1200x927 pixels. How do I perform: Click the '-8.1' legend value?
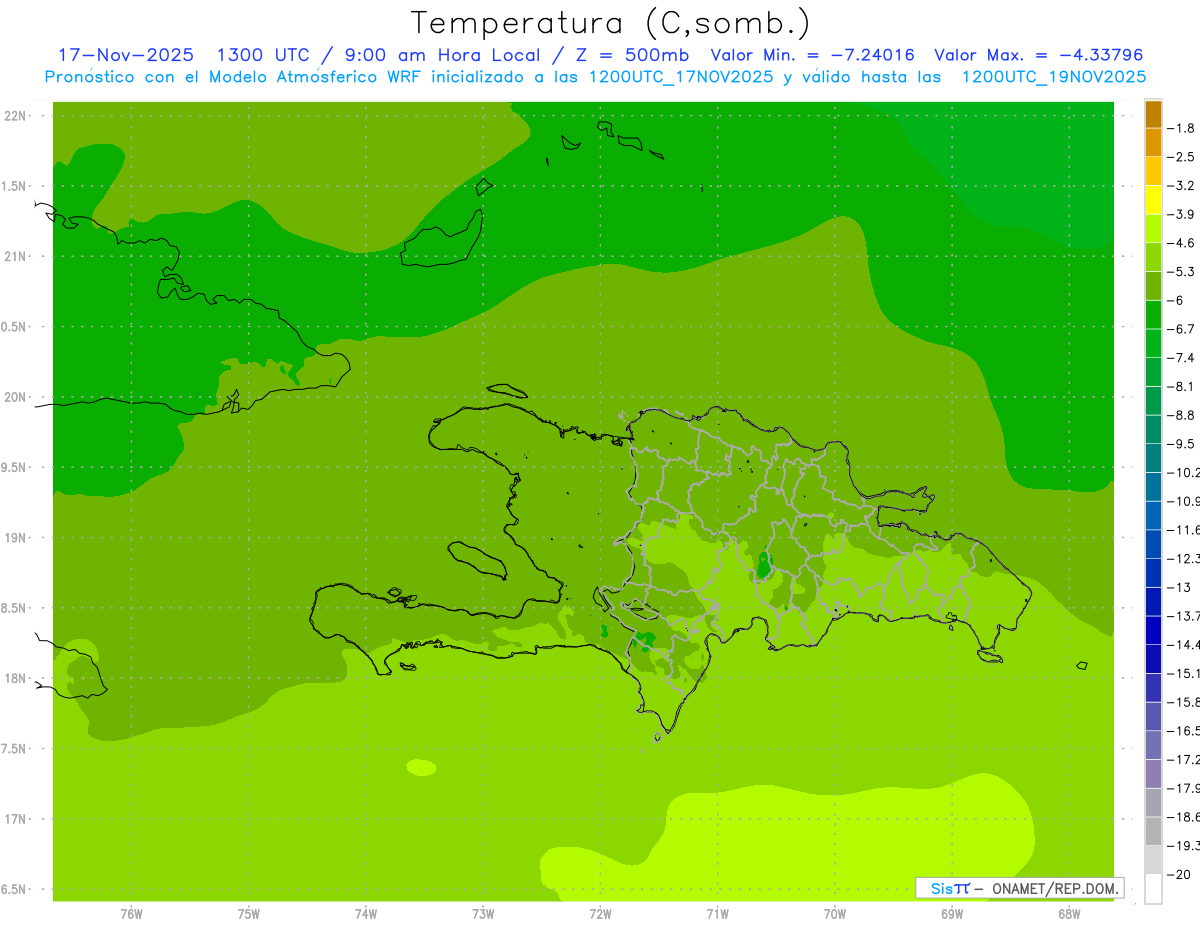(1181, 386)
